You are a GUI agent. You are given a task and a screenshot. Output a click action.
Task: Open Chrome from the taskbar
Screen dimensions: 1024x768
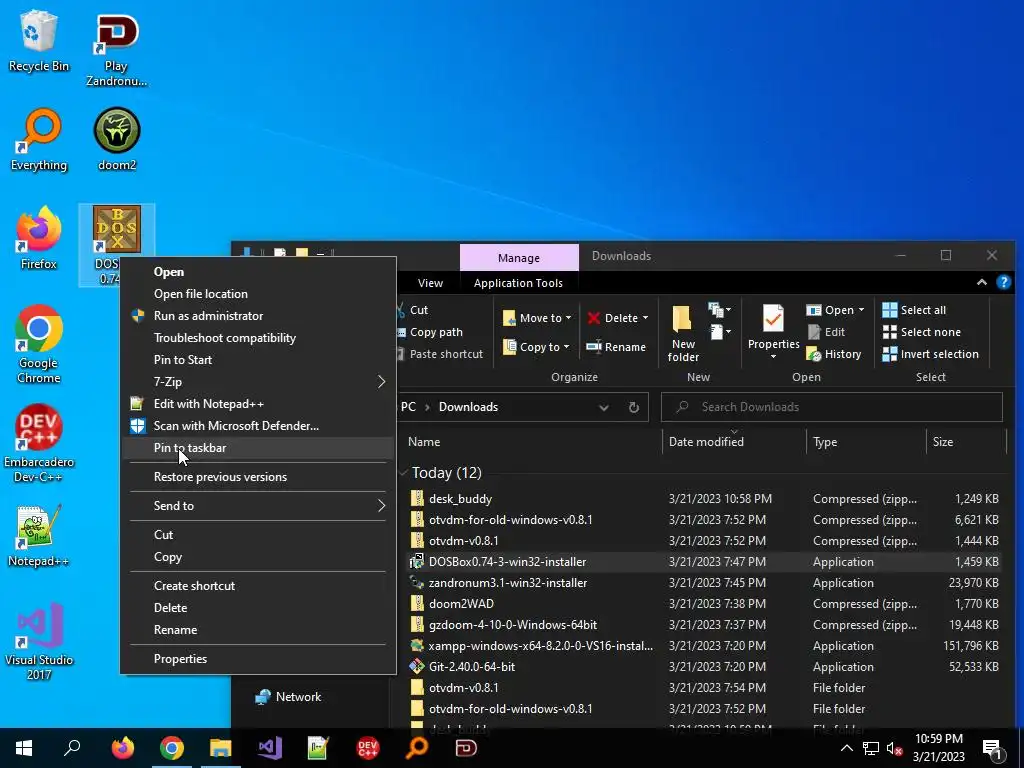(x=172, y=748)
